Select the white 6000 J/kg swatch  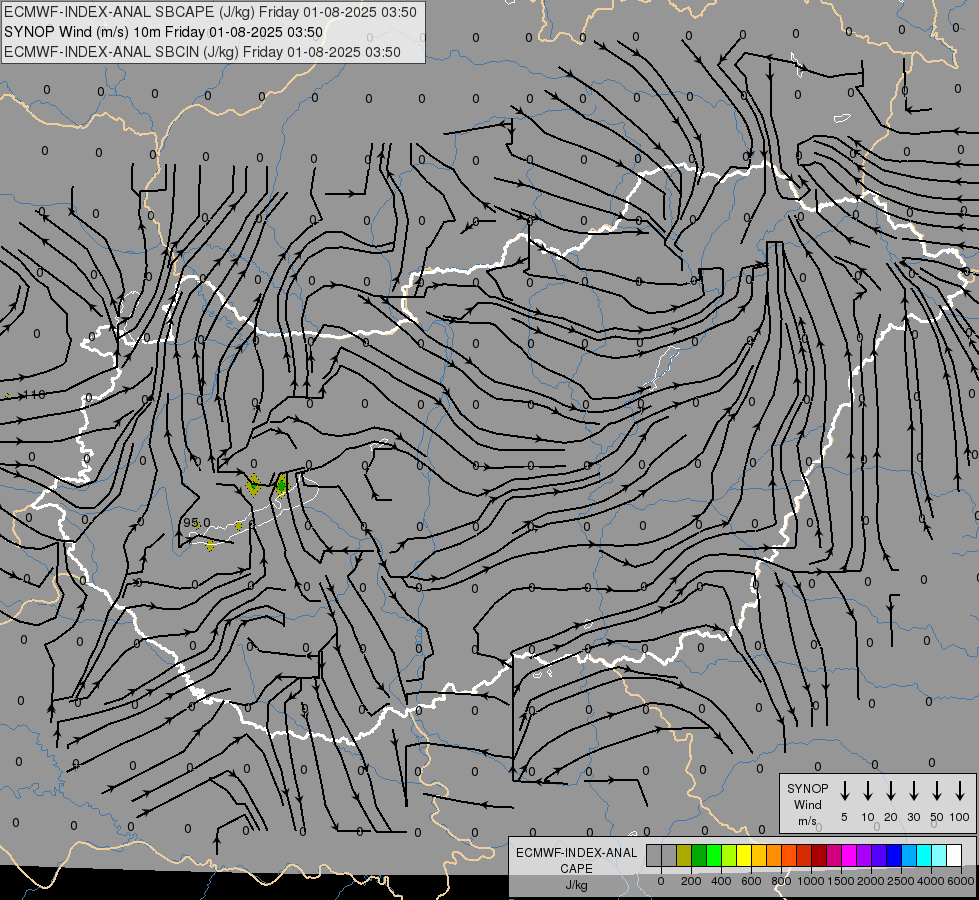tap(955, 855)
